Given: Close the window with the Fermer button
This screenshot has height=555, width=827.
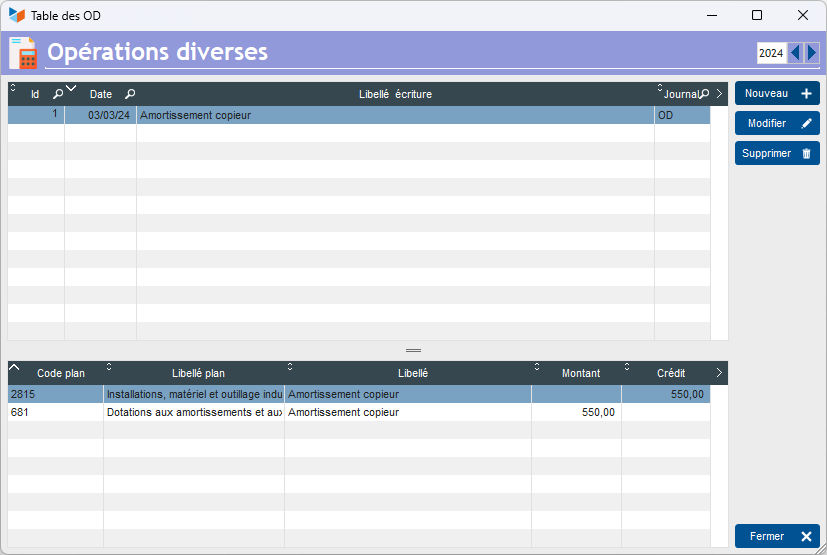Looking at the screenshot, I should click(x=777, y=536).
